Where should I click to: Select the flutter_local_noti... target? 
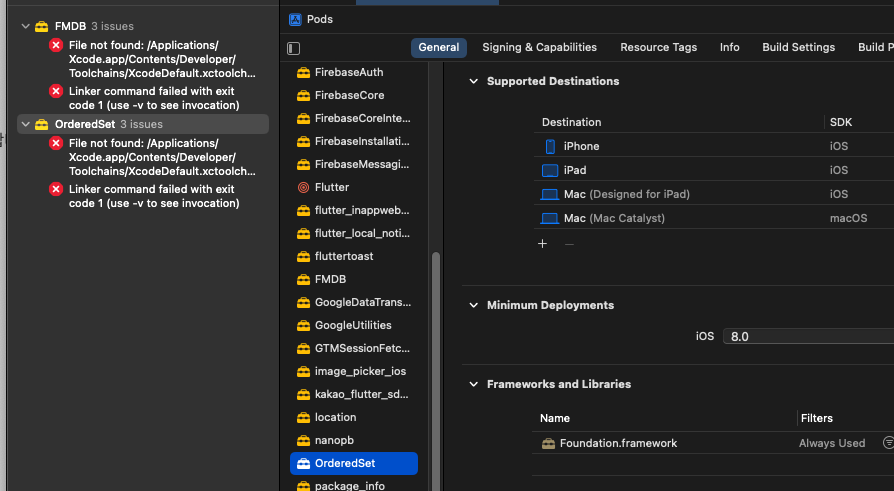pos(354,233)
